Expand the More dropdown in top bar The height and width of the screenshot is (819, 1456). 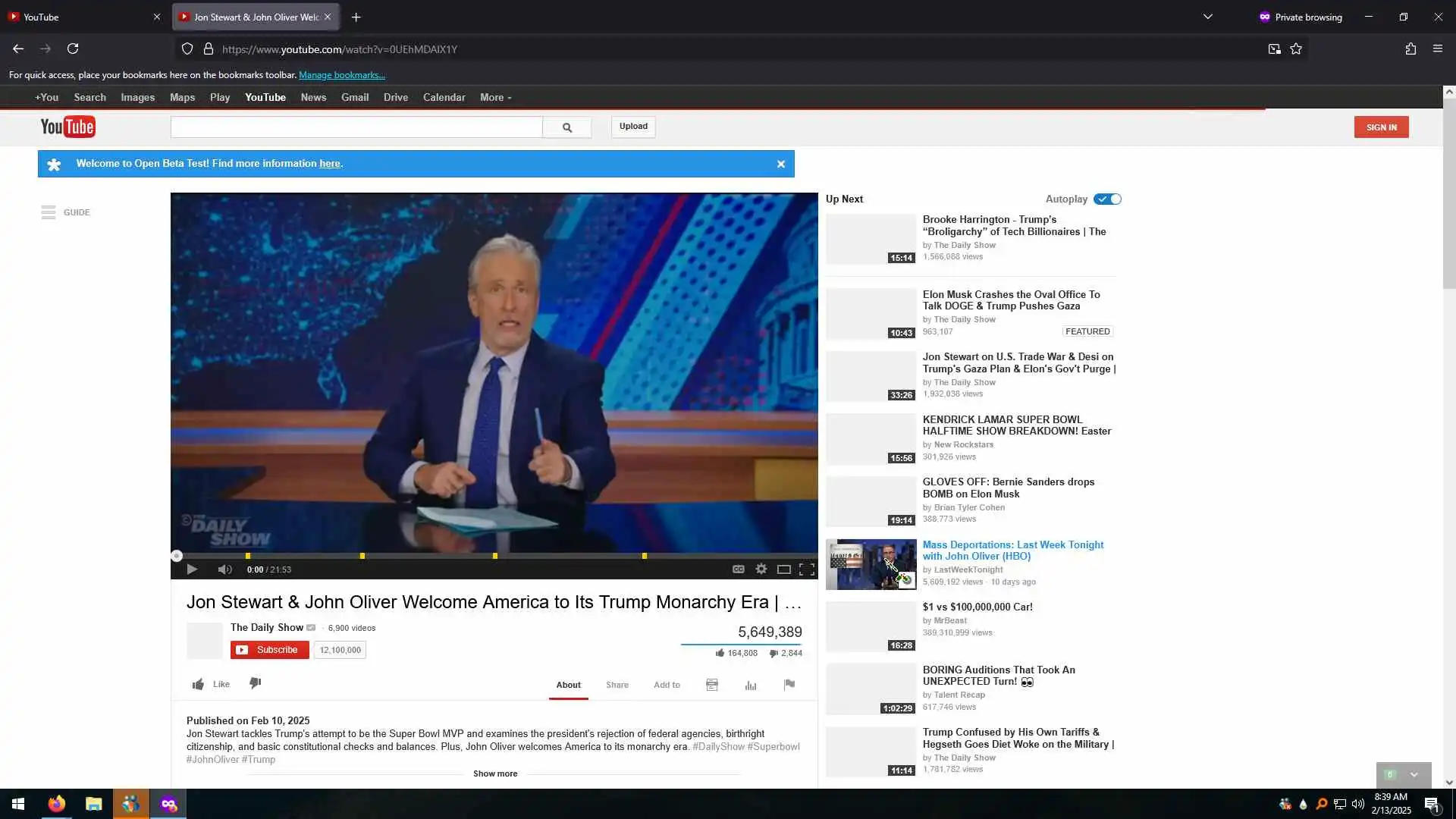[495, 97]
